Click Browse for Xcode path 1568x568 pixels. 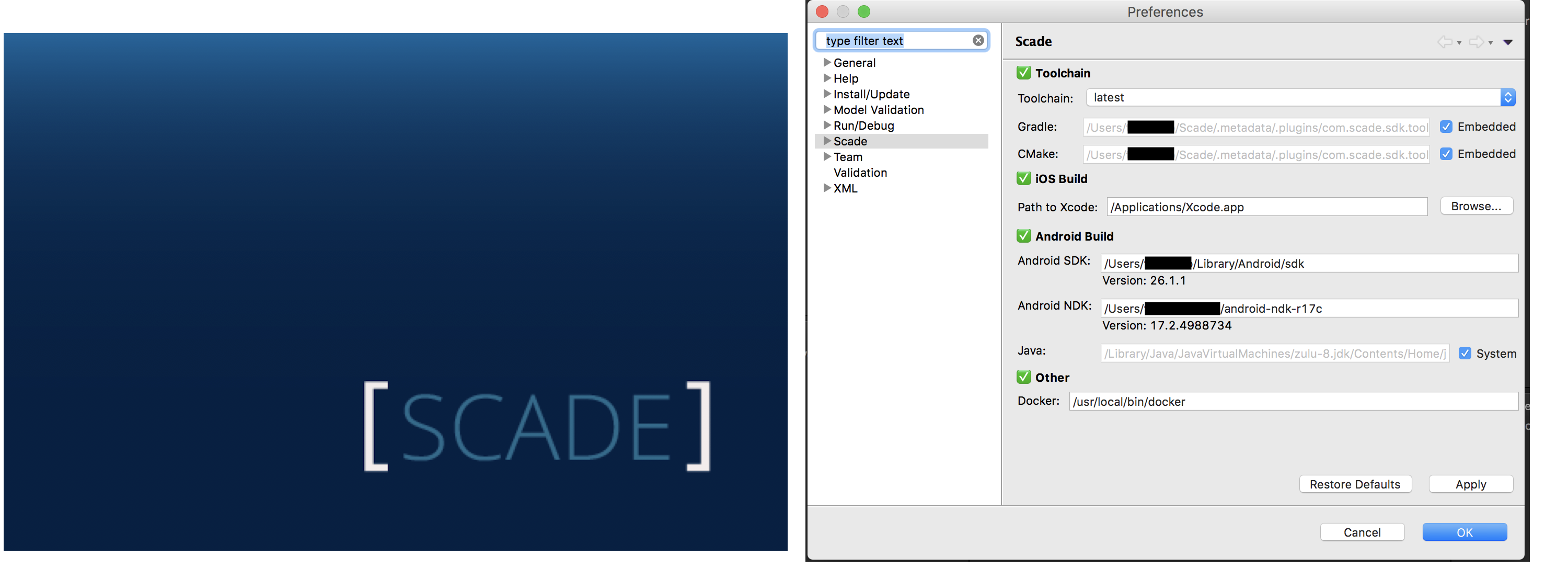pos(1476,207)
